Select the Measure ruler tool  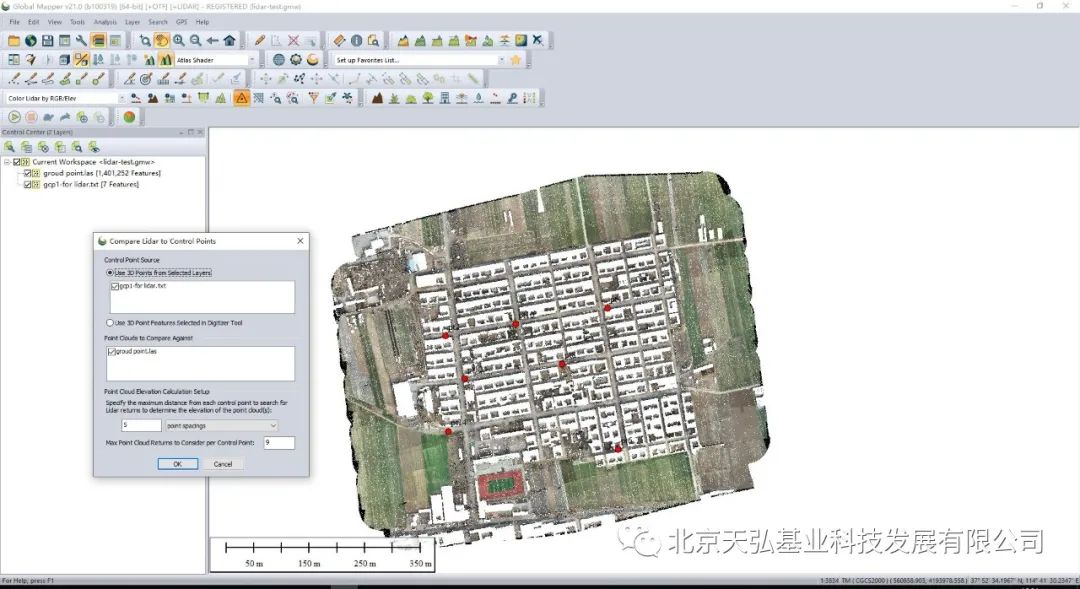tap(339, 41)
